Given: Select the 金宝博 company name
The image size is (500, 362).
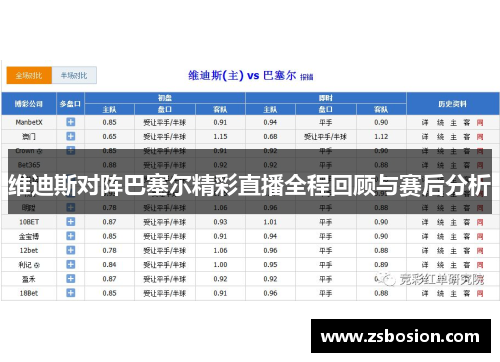Looking at the screenshot, I should point(29,236).
